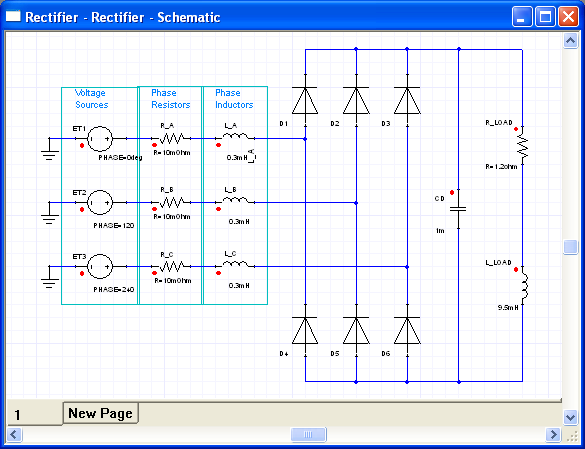Click the horizontal scrollbar right arrow
The image size is (585, 449).
pos(553,435)
